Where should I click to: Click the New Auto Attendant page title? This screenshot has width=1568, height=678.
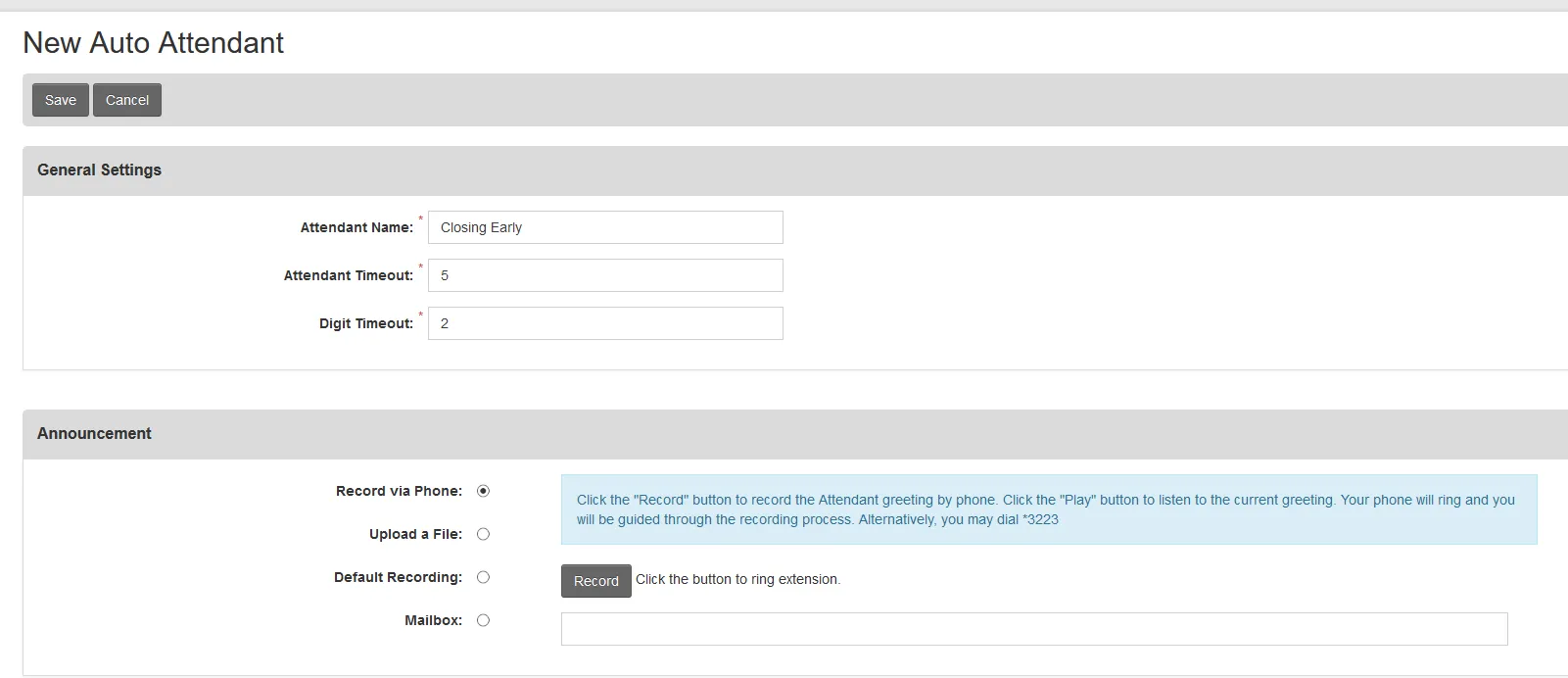[x=153, y=43]
